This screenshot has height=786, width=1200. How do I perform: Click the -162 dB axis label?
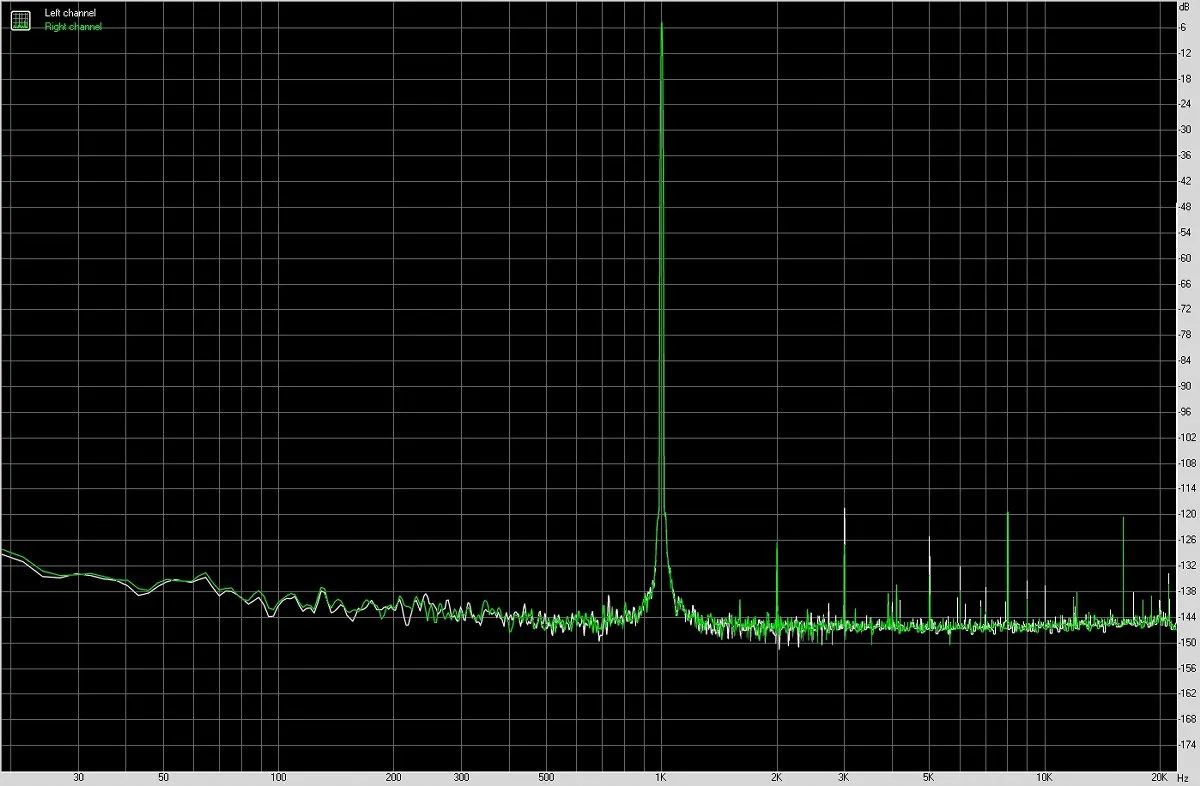click(1188, 693)
